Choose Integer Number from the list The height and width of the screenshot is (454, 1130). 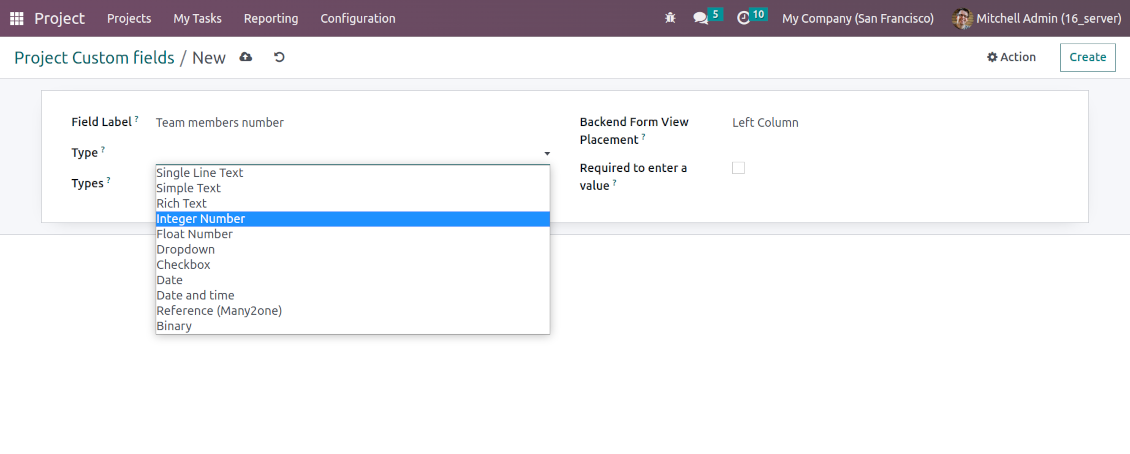(x=201, y=219)
